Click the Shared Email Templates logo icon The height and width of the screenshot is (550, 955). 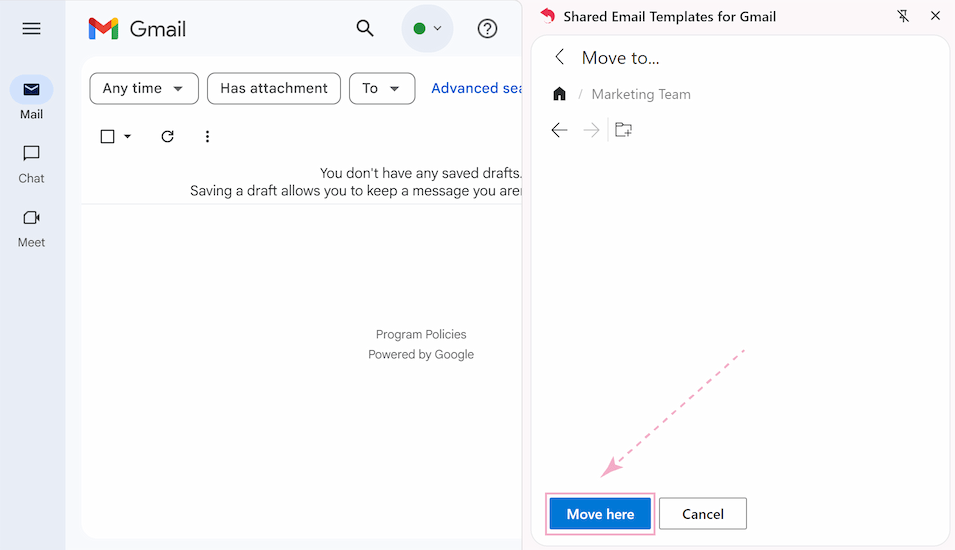click(x=548, y=16)
